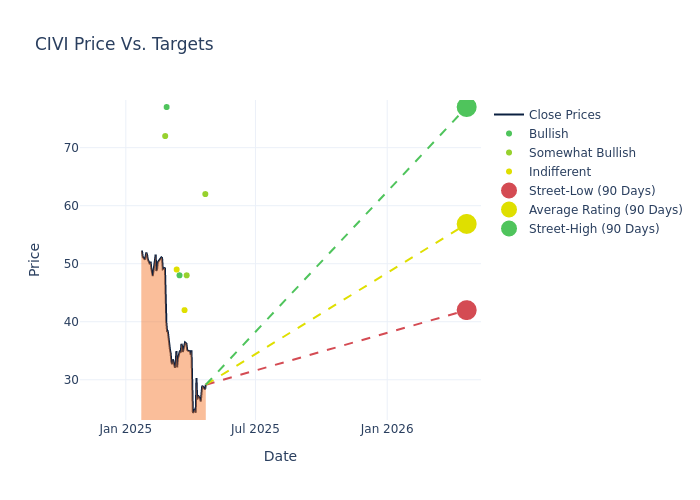Click the Jul 2025 axis tick label
Screen dimensions: 700x500
point(255,429)
